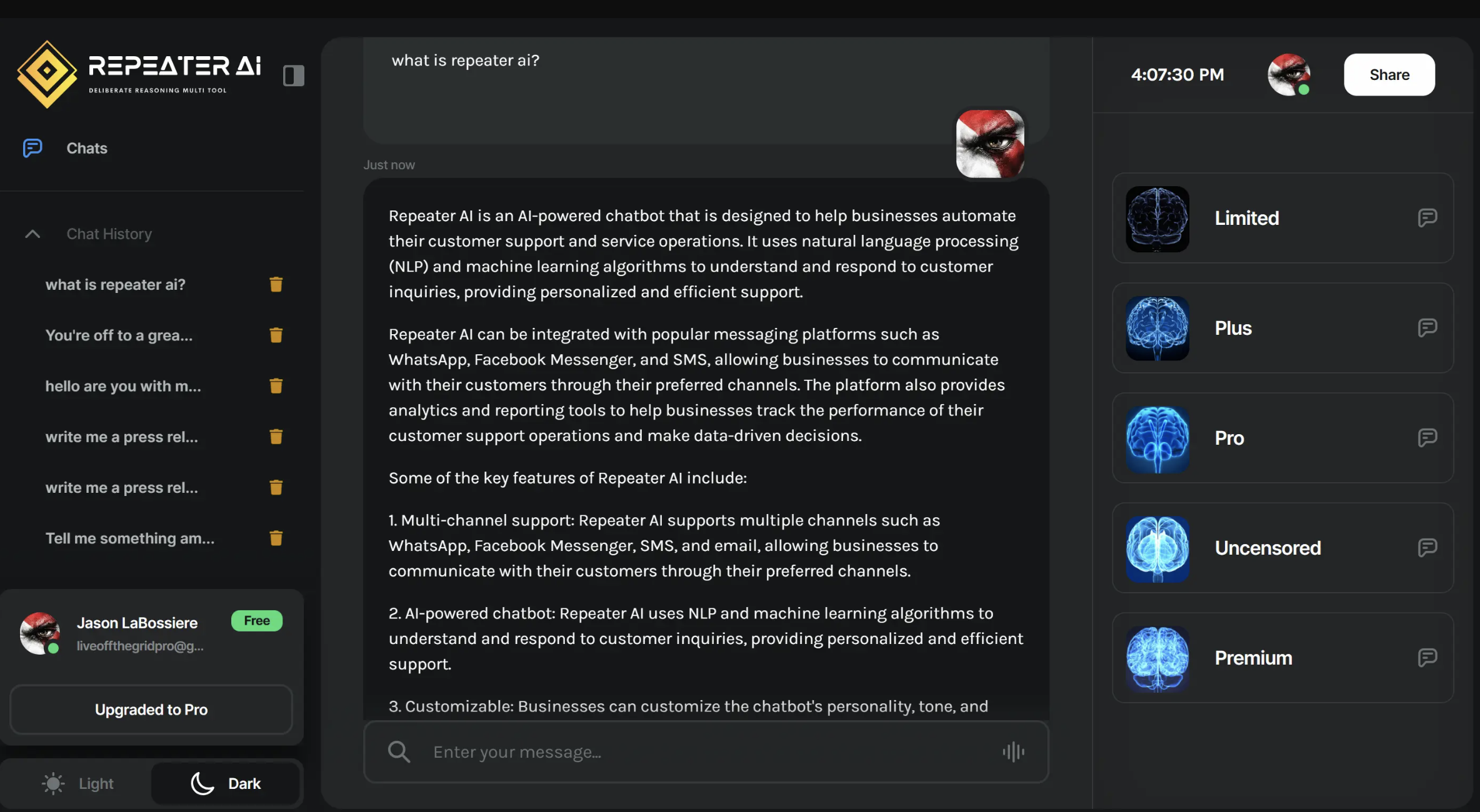This screenshot has height=812, width=1480.
Task: Open the Chats section
Action: 87,148
